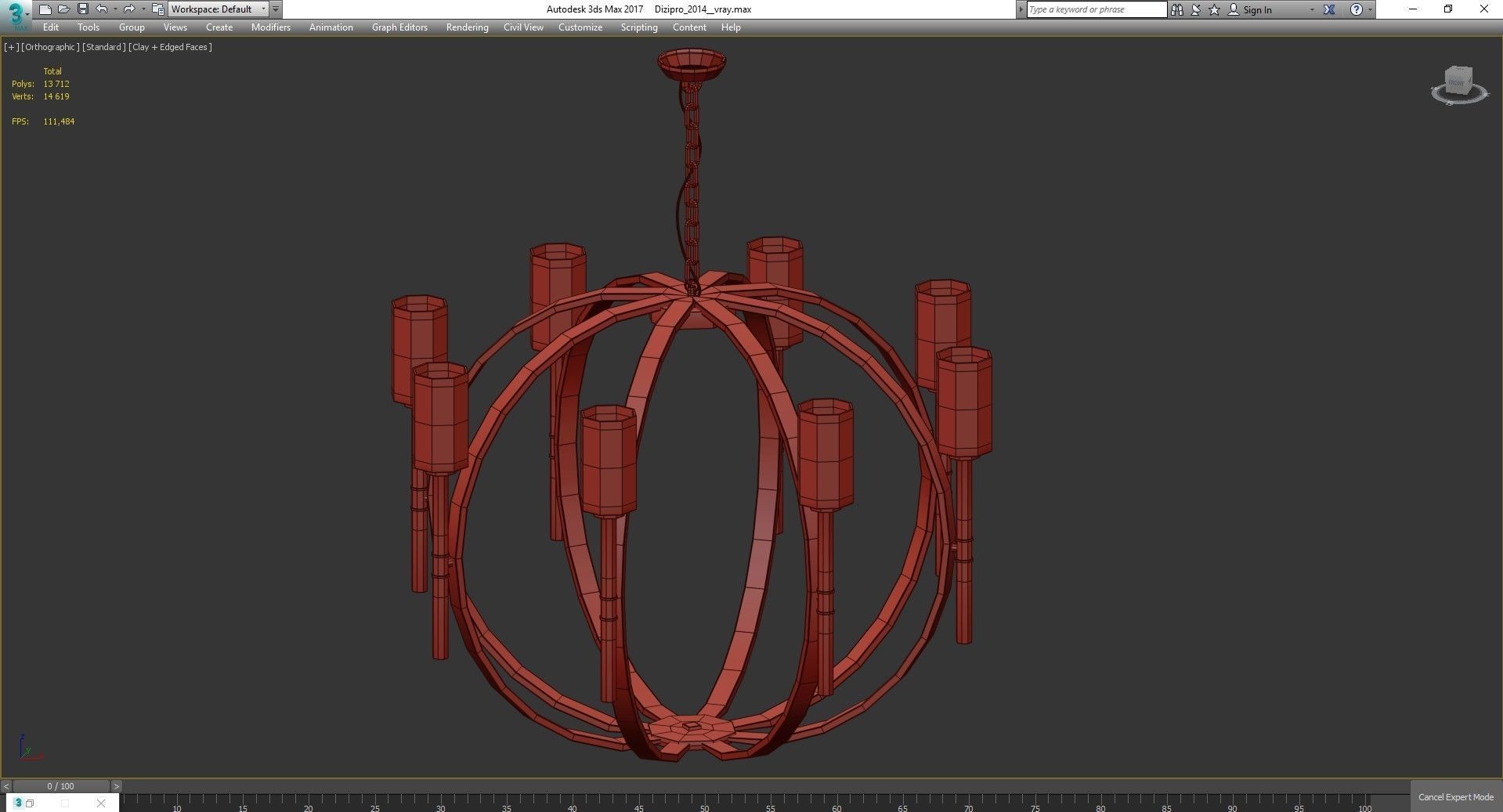Click the Set Project Folder icon
Viewport: 1503px width, 812px height.
pyautogui.click(x=157, y=9)
